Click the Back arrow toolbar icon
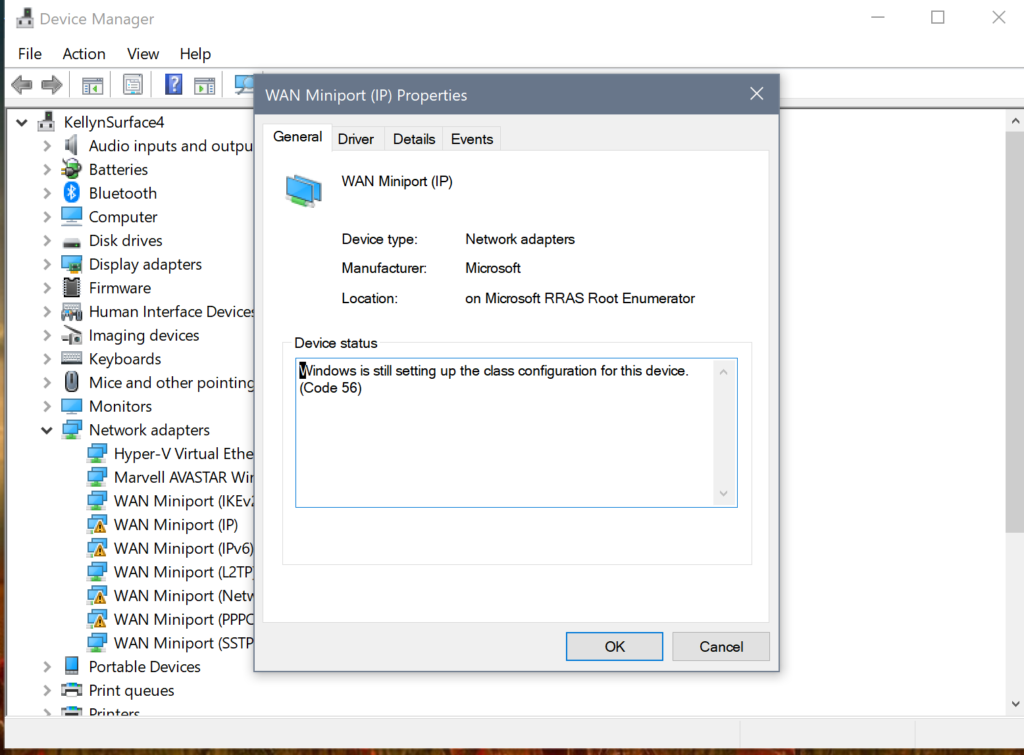Screen dimensions: 1024x755 (22, 84)
